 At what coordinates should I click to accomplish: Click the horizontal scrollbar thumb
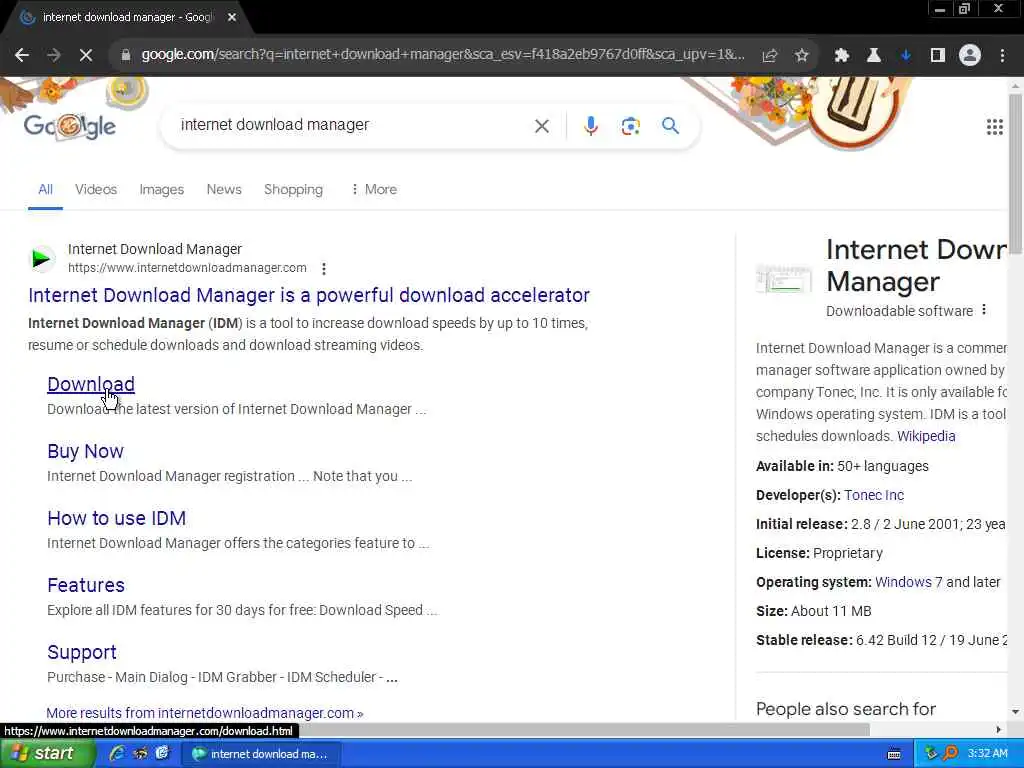tap(583, 729)
